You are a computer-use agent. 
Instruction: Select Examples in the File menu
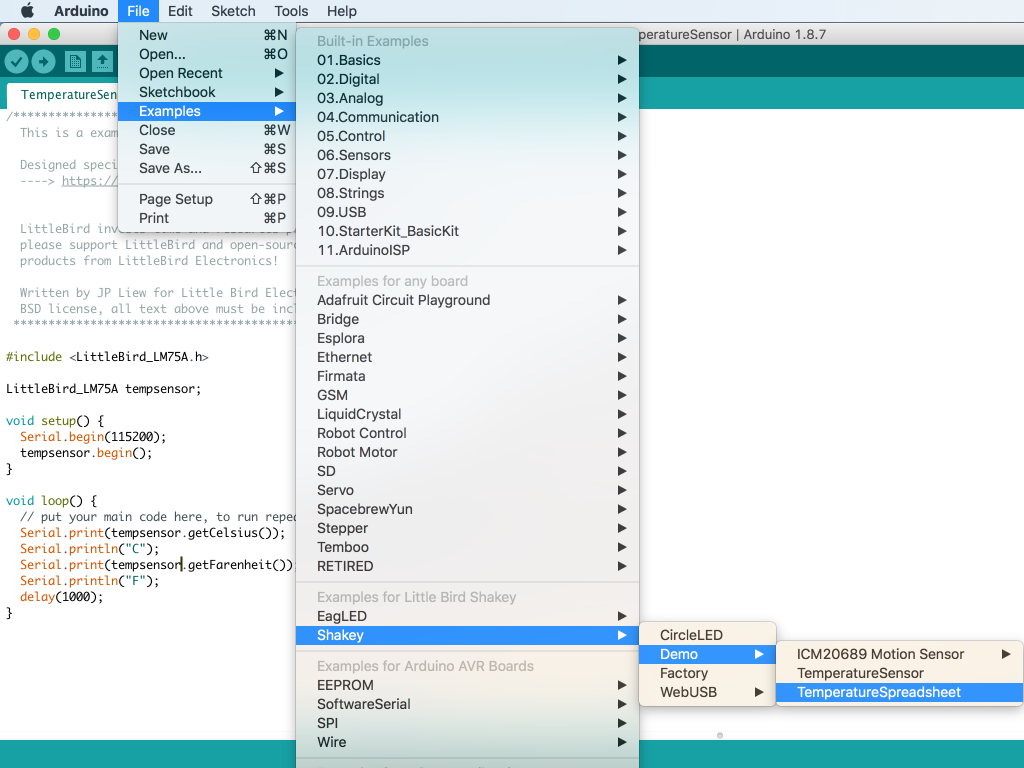click(207, 111)
